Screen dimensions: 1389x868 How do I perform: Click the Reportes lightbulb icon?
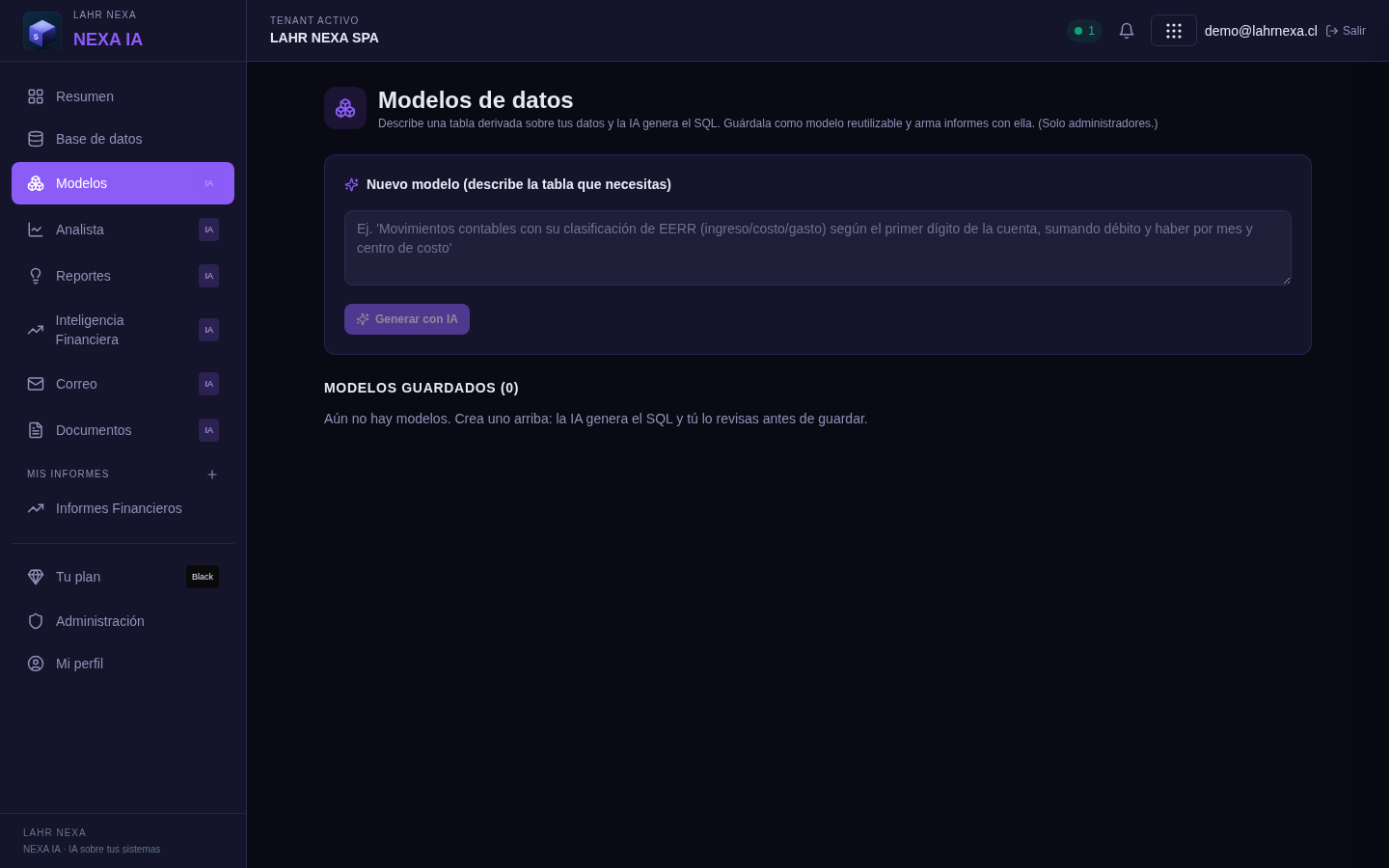36,276
